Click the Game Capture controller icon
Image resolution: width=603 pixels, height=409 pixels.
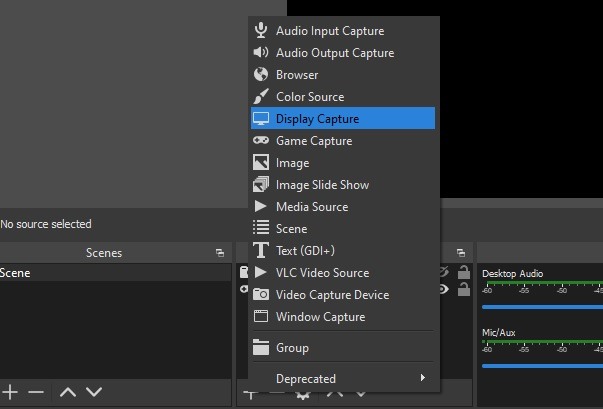tap(261, 141)
